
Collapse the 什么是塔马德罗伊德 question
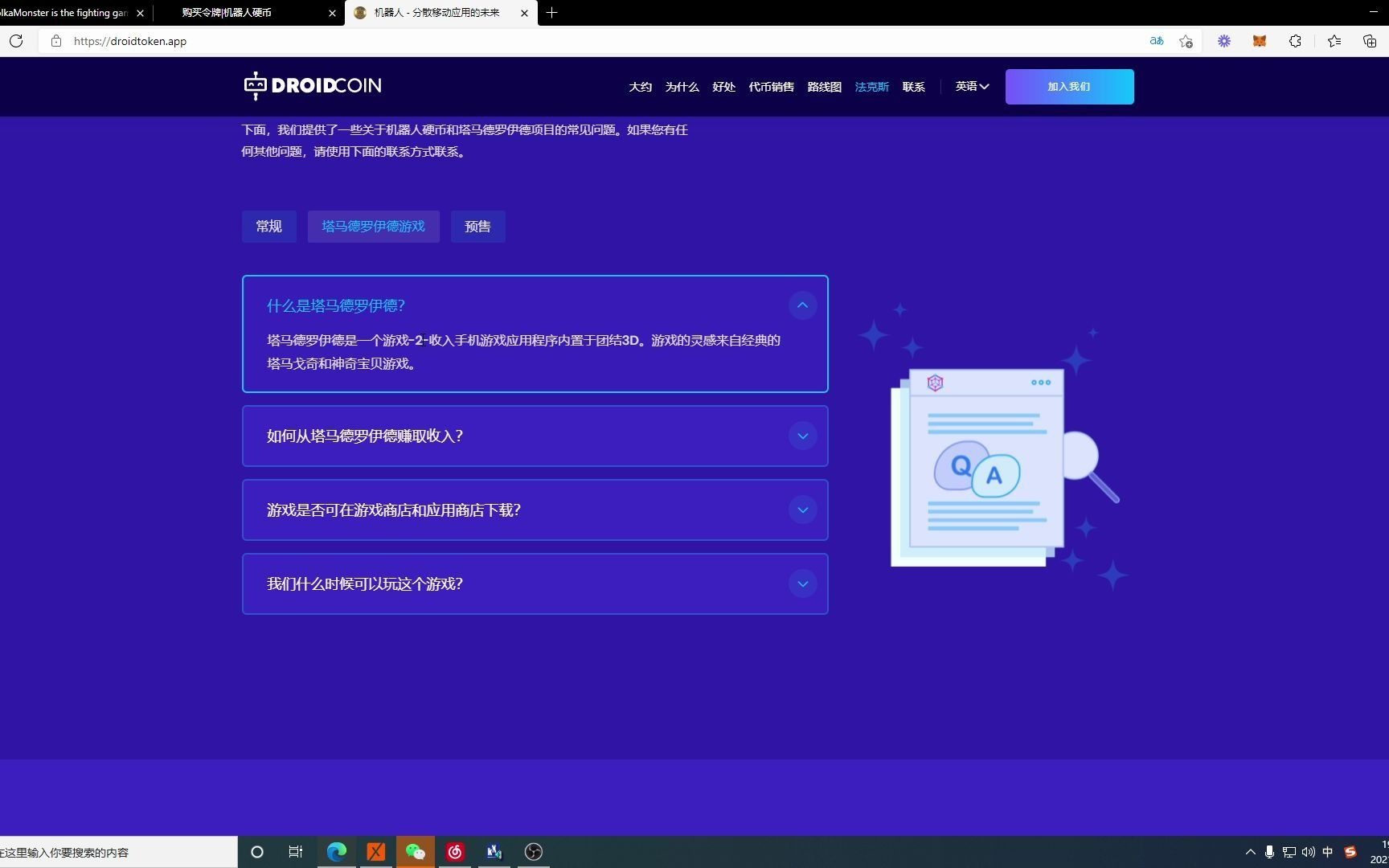pyautogui.click(x=802, y=305)
